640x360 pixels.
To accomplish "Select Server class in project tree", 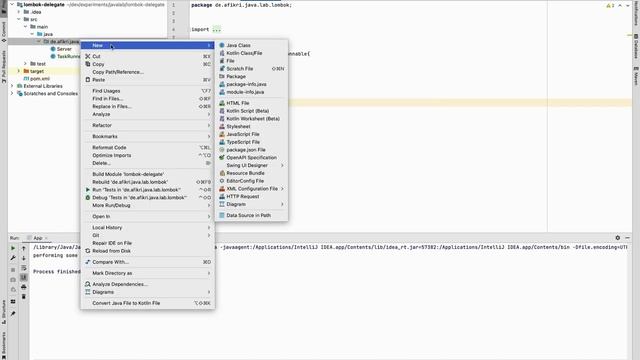I will [x=64, y=49].
